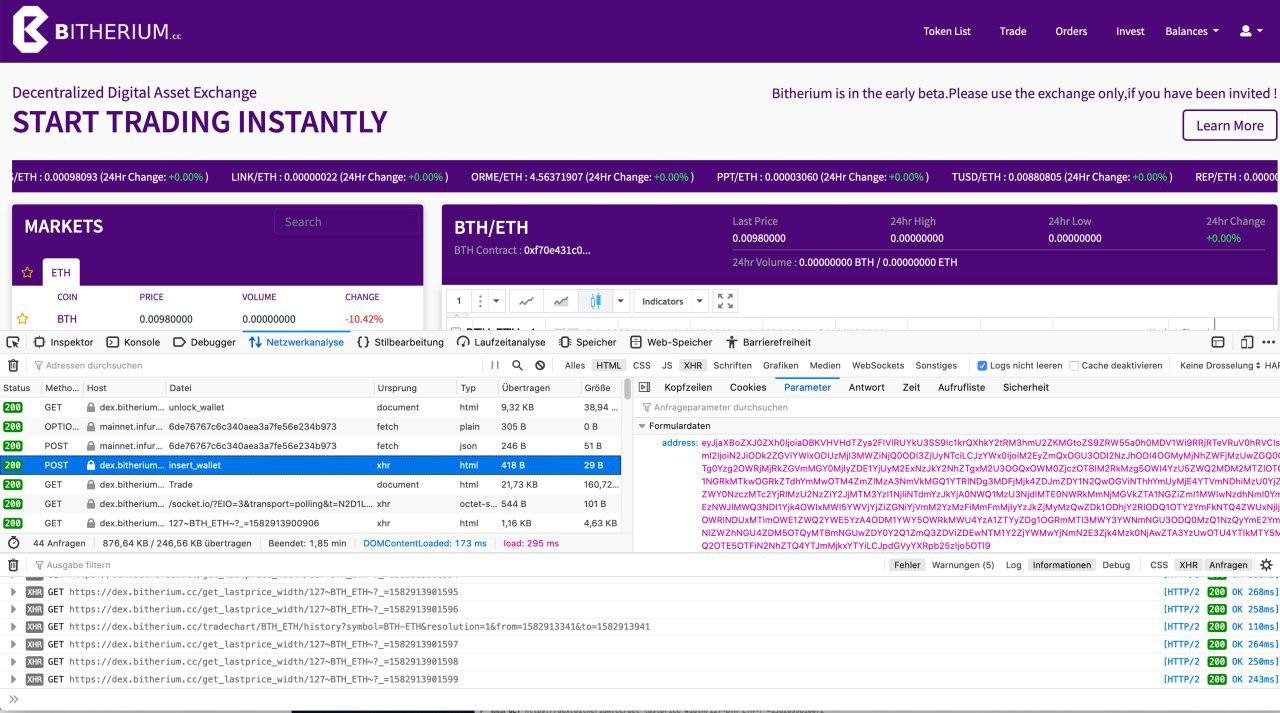Clear network requests with trash icon
Viewport: 1280px width, 713px height.
coord(13,366)
